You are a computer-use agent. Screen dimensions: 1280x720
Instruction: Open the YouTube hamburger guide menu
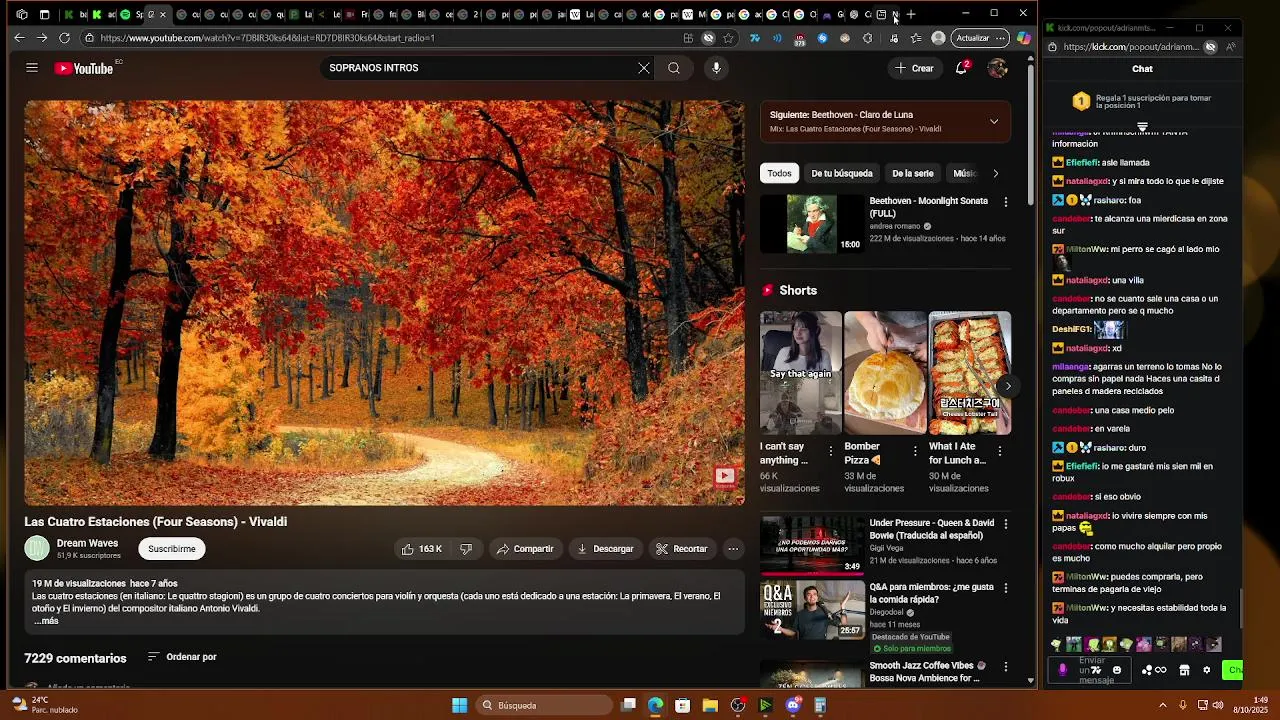pos(32,68)
